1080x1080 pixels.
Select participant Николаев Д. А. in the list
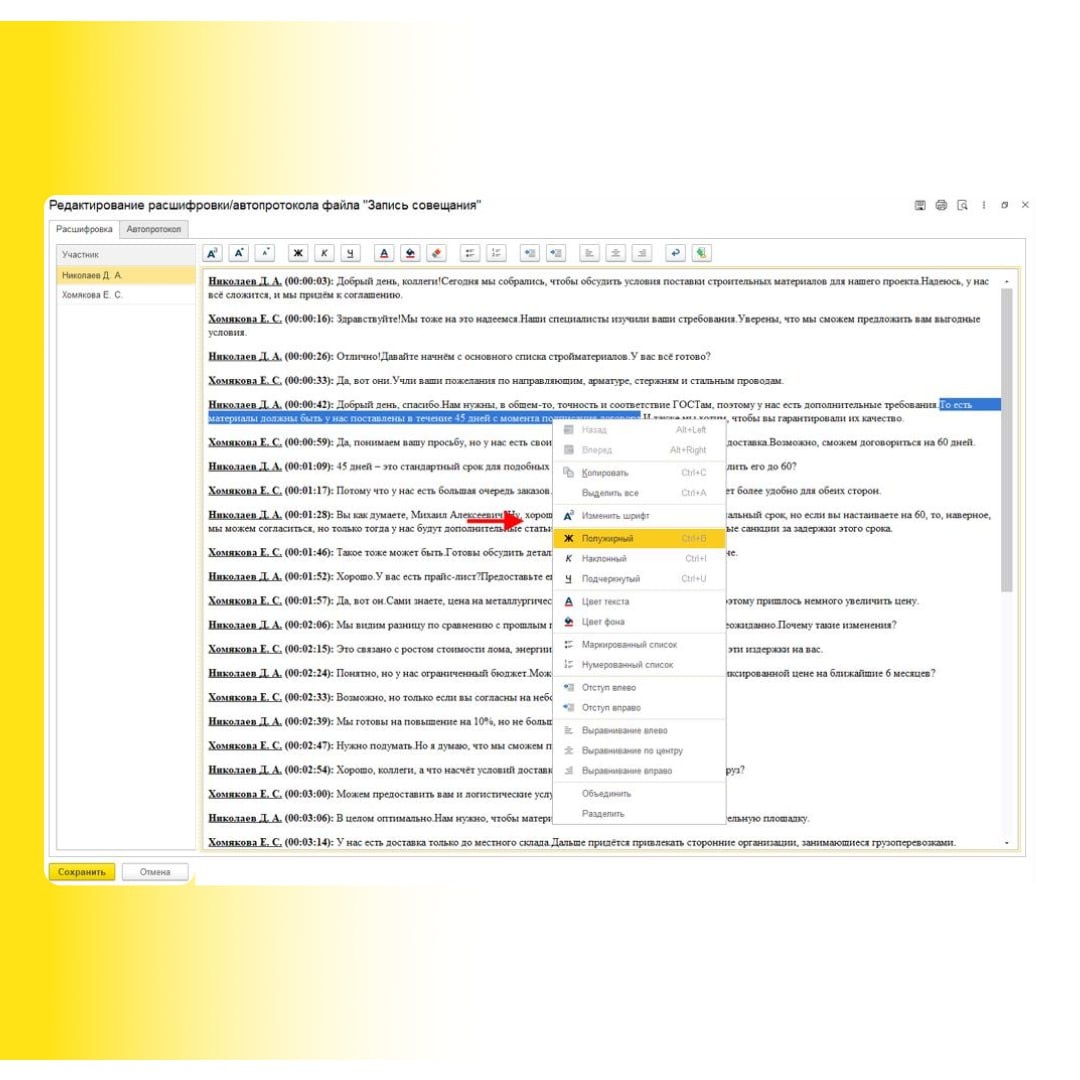pos(126,276)
